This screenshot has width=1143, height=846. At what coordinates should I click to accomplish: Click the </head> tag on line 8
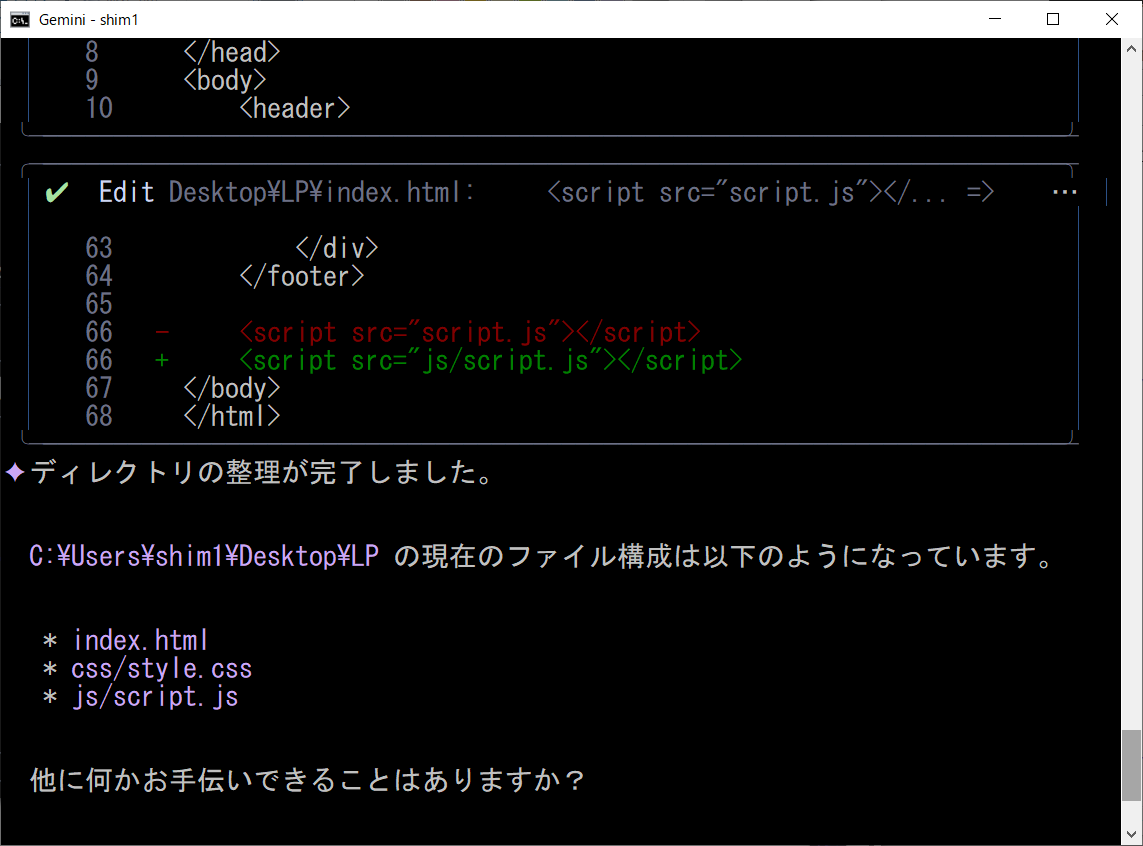click(232, 52)
